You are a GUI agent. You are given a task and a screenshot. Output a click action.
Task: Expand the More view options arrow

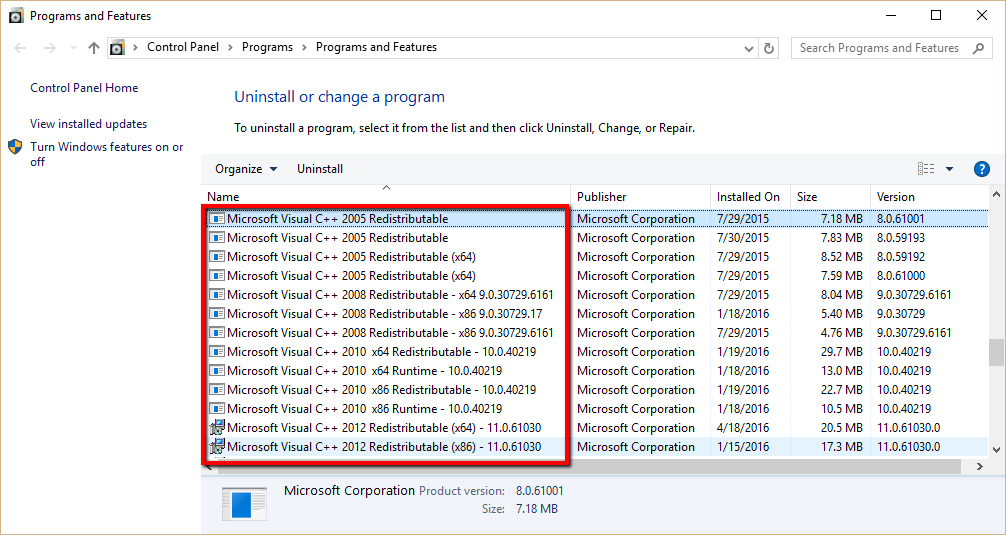click(950, 169)
